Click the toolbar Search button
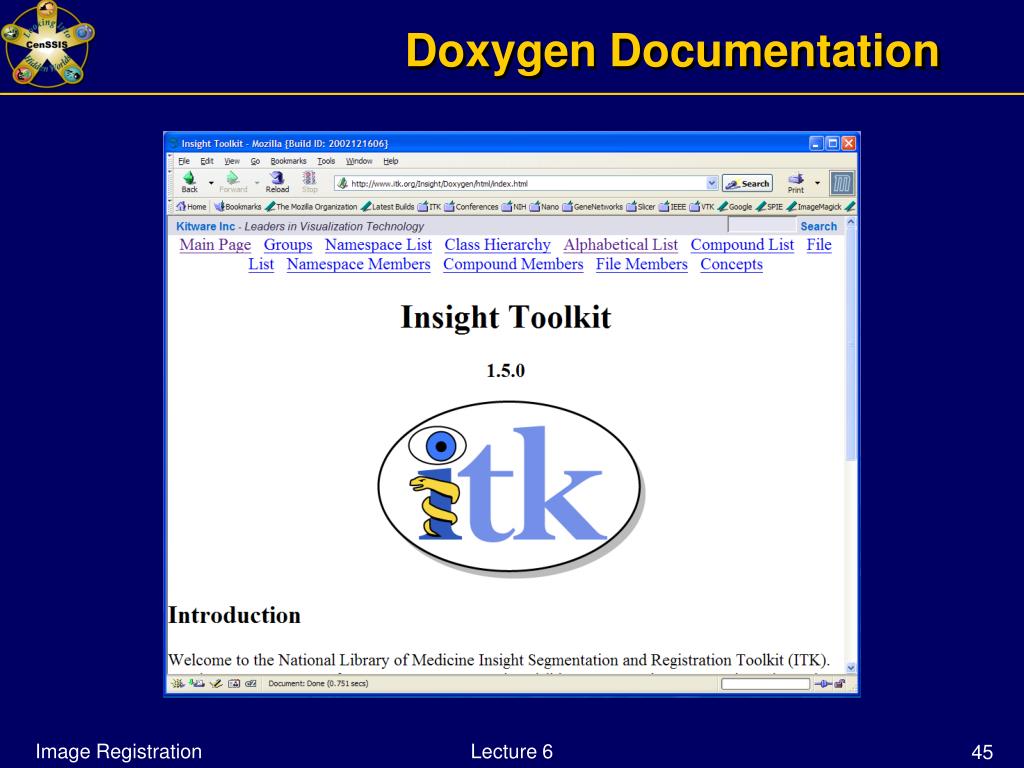Screen dimensions: 1024x768 click(747, 184)
